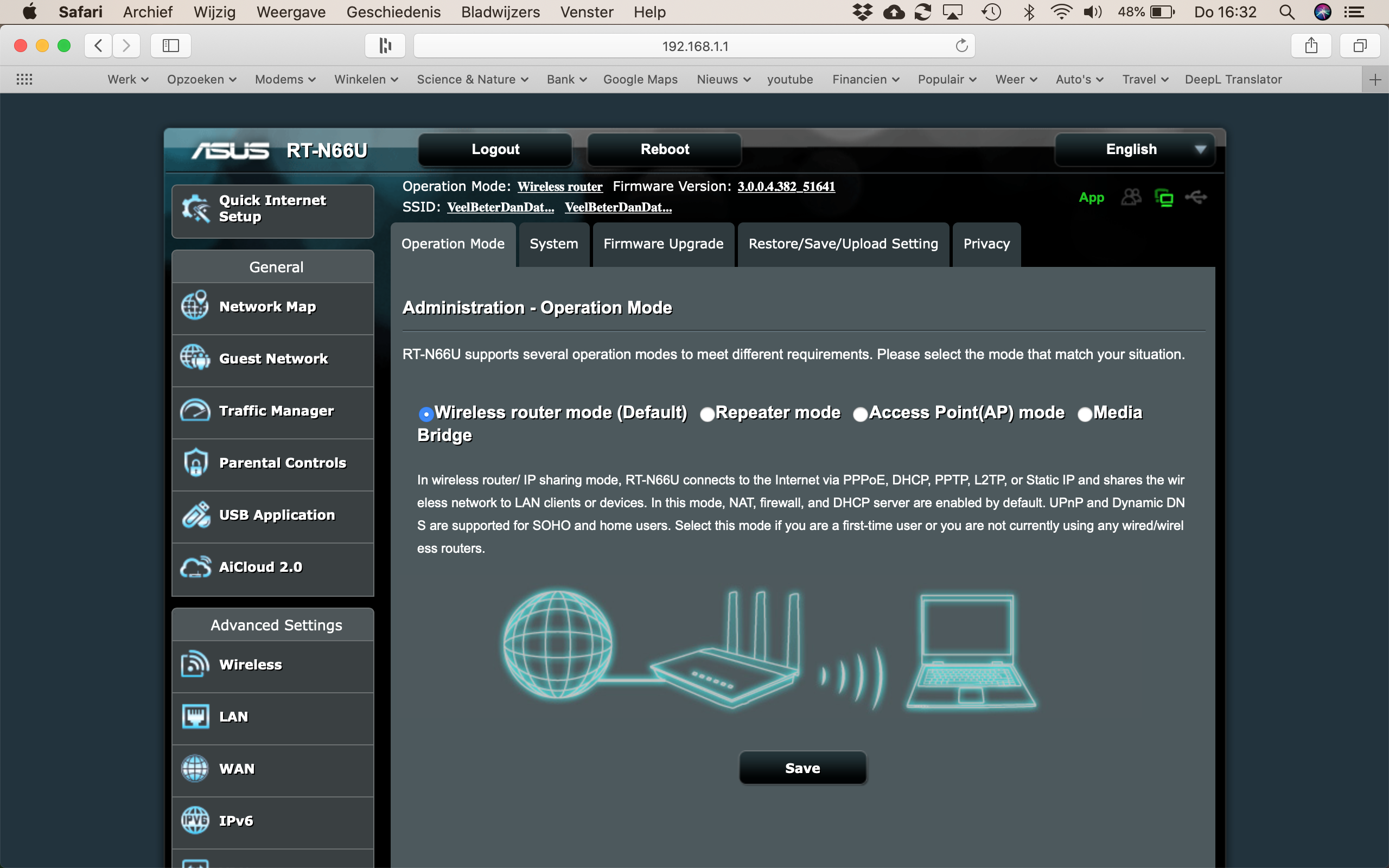Screen dimensions: 1389x868
Task: Open the favorites grid icon
Action: pyautogui.click(x=24, y=79)
